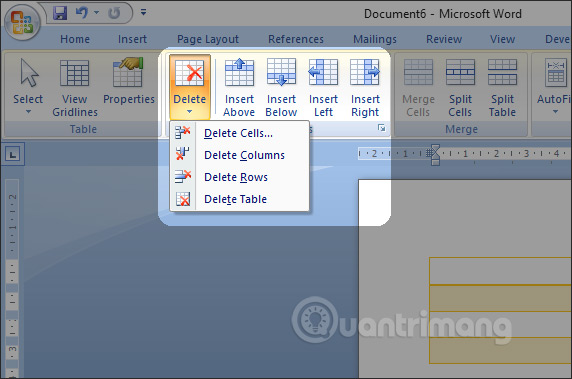Toggle View Gridlines for the table
Image resolution: width=572 pixels, height=379 pixels.
tap(75, 88)
